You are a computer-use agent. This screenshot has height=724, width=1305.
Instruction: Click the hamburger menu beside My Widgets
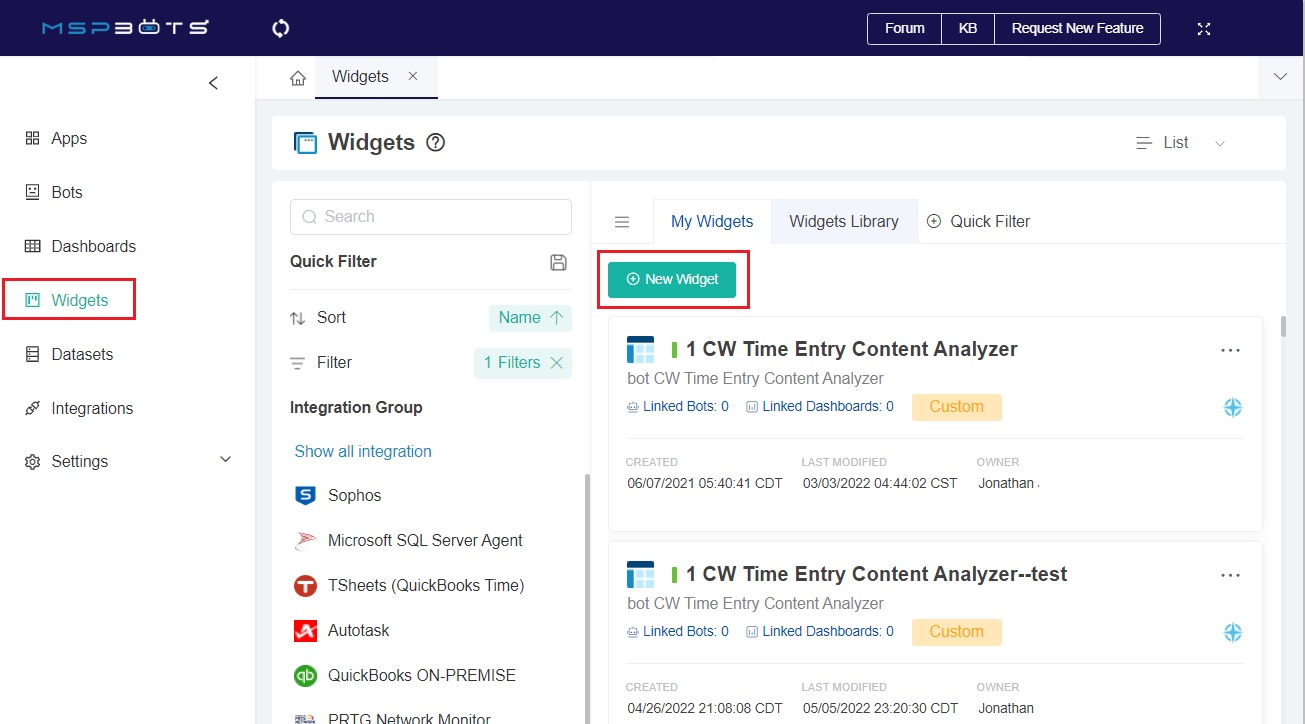tap(622, 222)
